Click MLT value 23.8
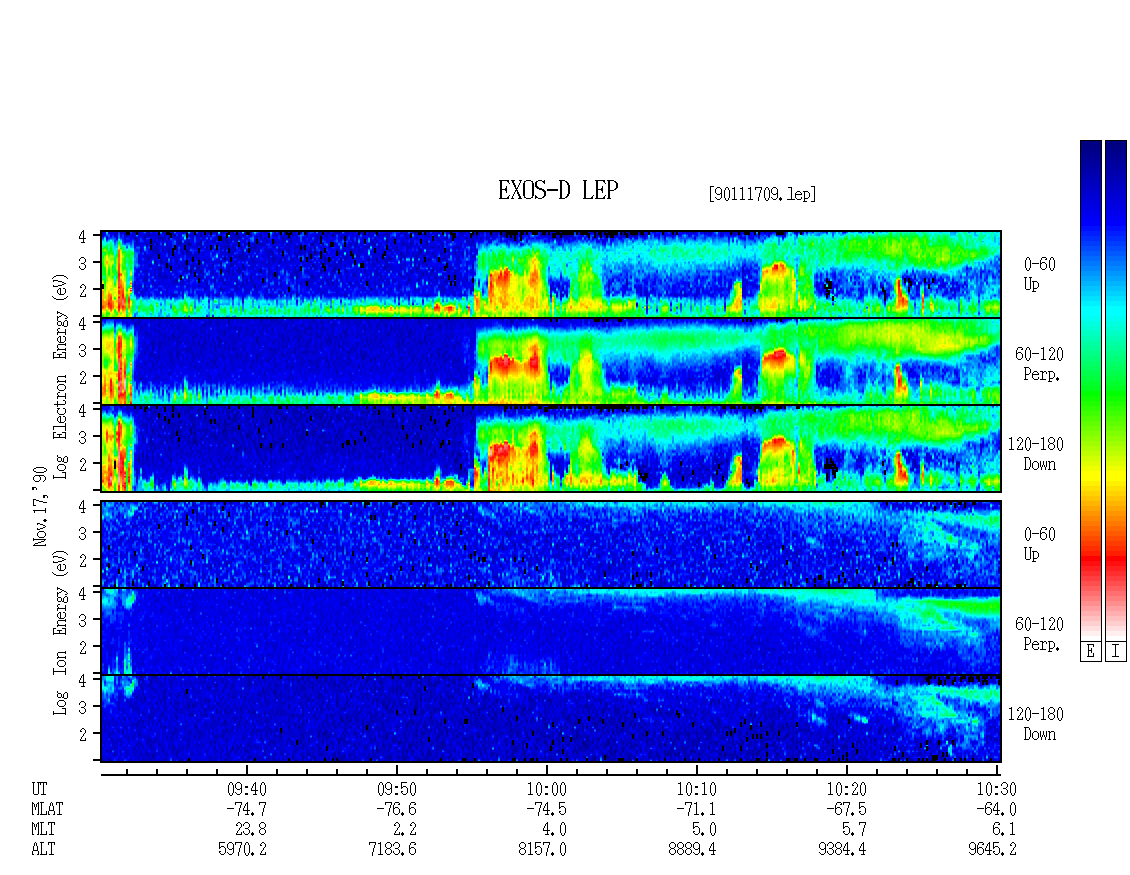This screenshot has height=875, width=1130. click(251, 829)
